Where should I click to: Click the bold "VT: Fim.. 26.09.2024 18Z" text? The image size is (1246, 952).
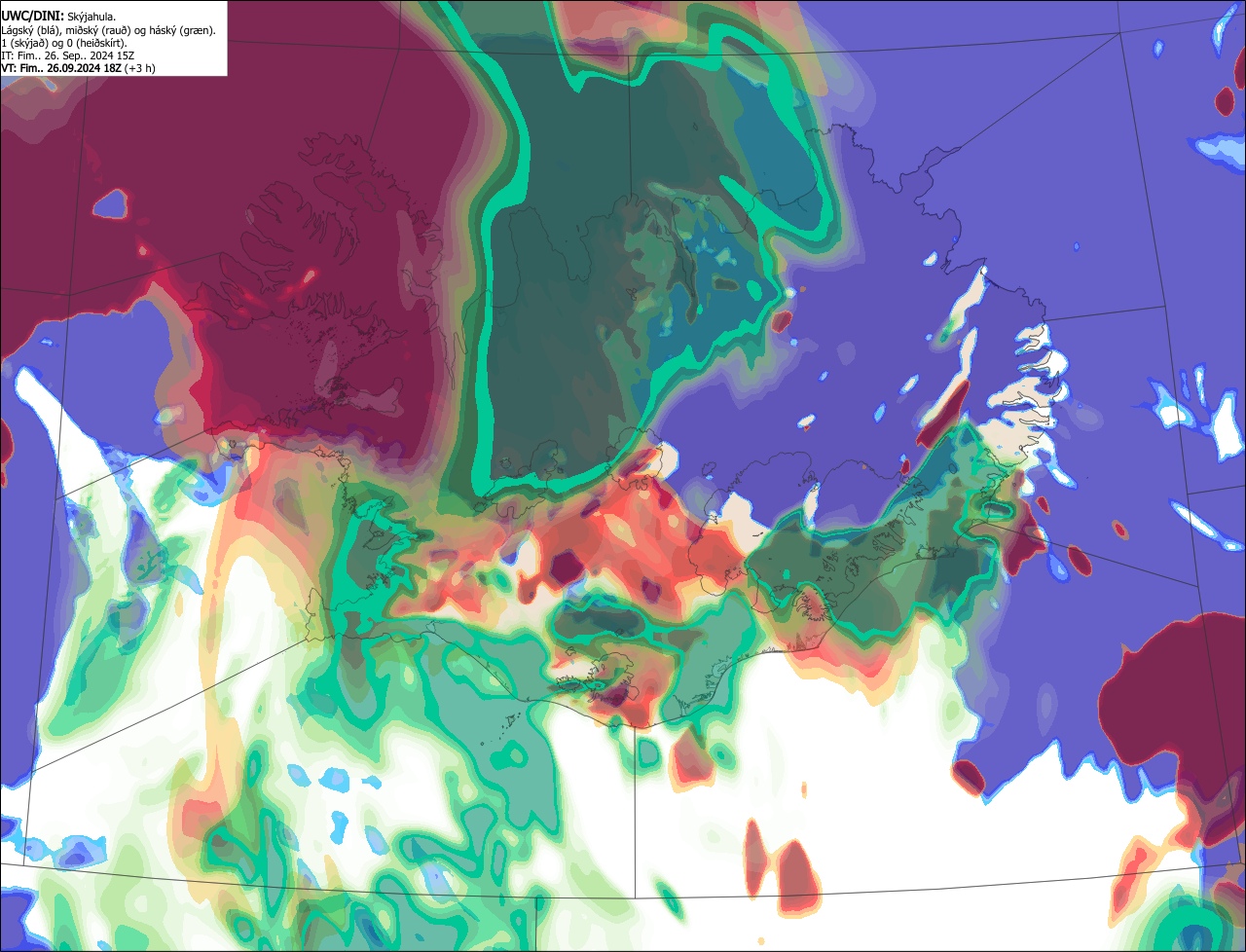(61, 68)
